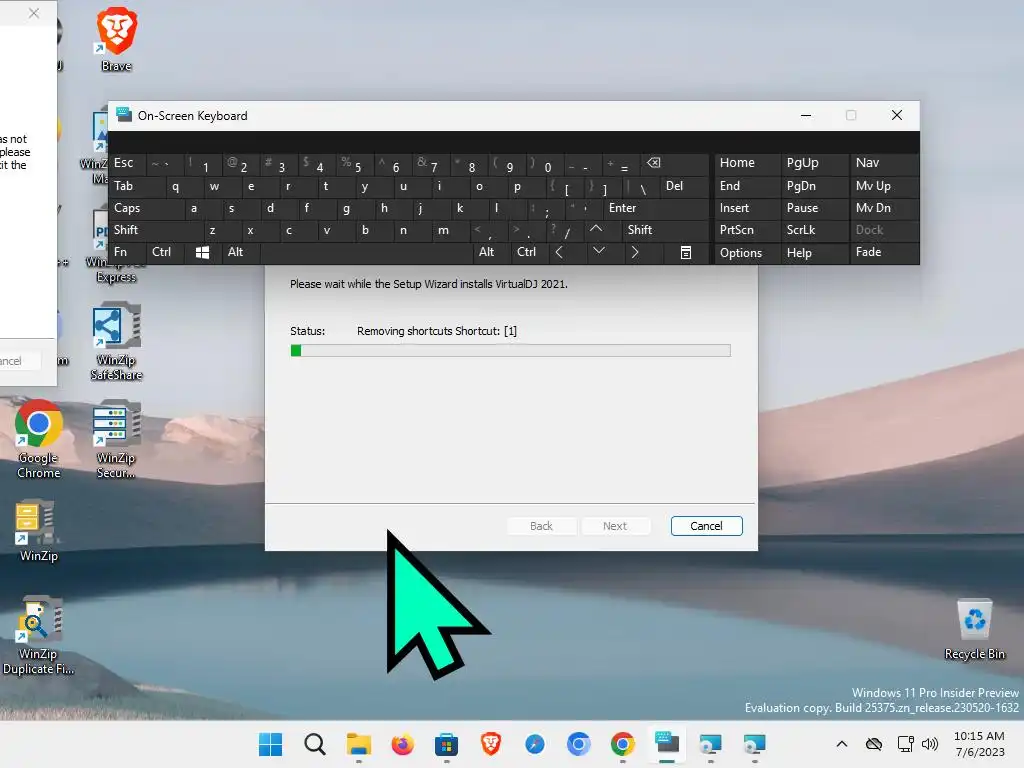Open File Explorer from the taskbar
1024x768 pixels.
(359, 744)
